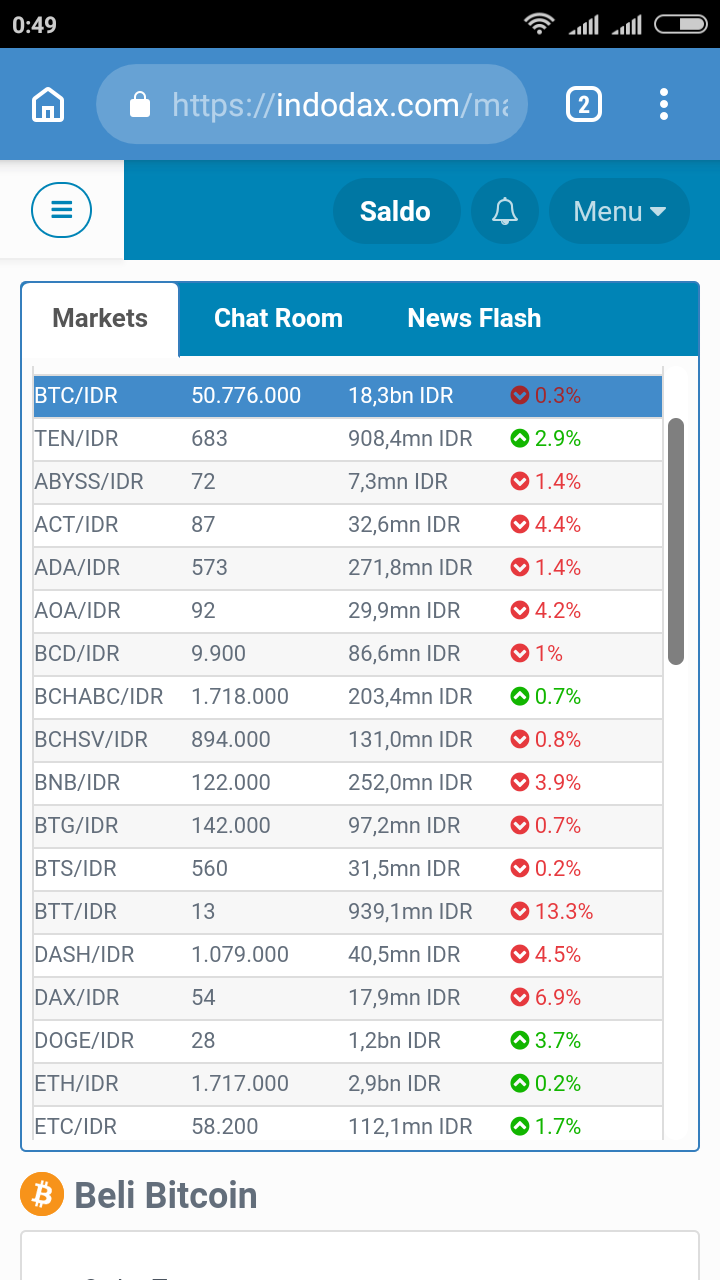Image resolution: width=720 pixels, height=1280 pixels.
Task: Click the markets list scrollbar thumb
Action: pos(676,540)
